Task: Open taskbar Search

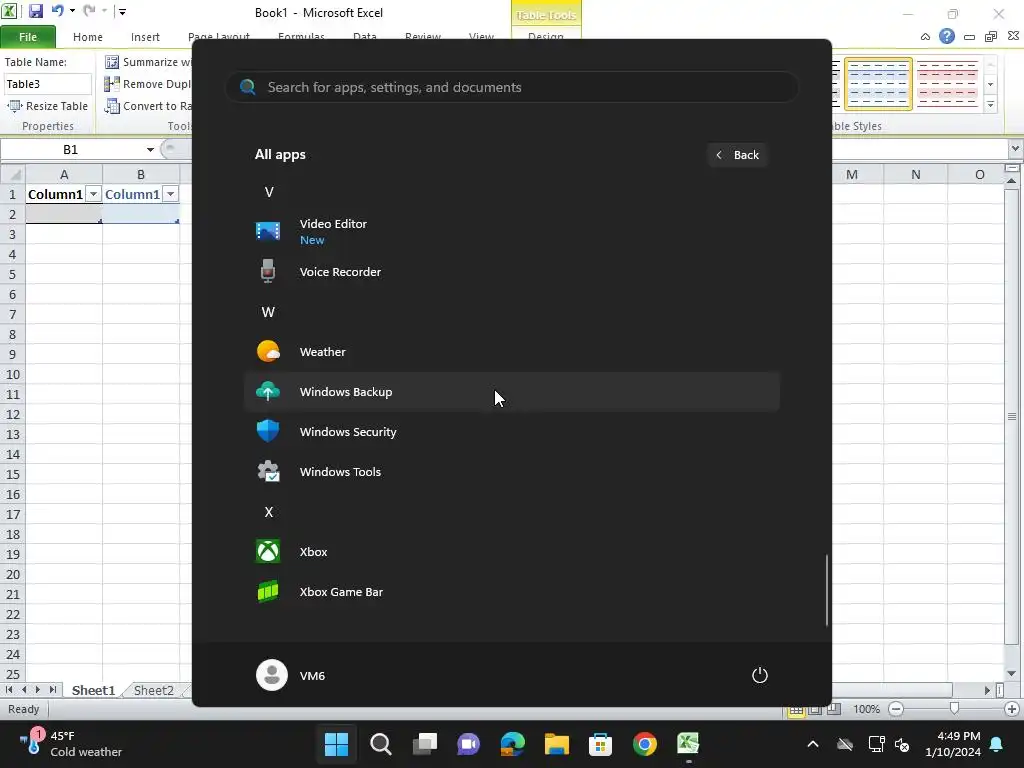Action: tap(381, 744)
